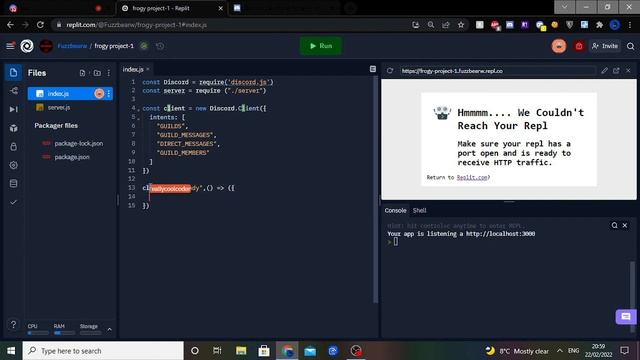Open the index.js row three-dot menu
Screen dimensions: 640x360
[109, 93]
